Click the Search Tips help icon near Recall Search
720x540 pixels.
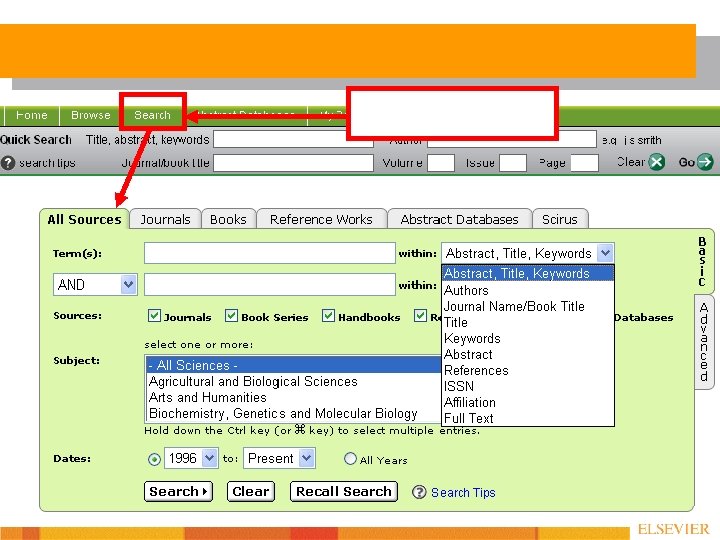click(x=419, y=492)
